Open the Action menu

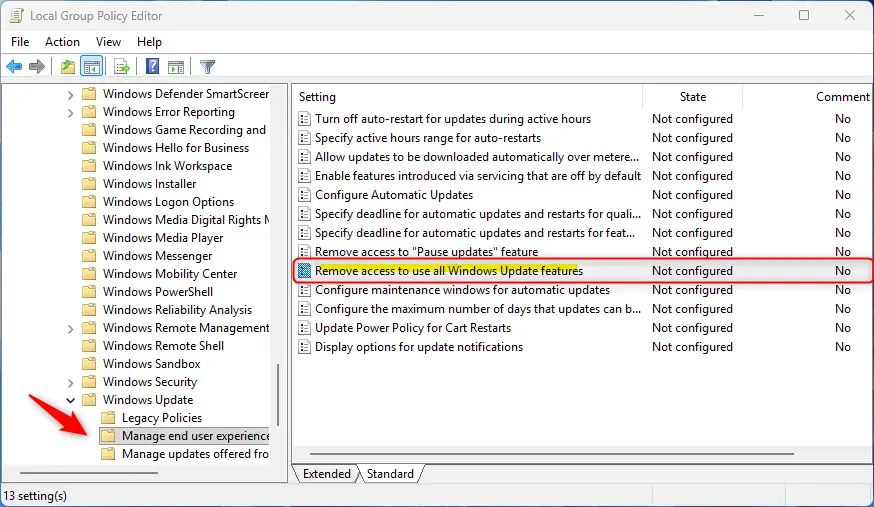pyautogui.click(x=62, y=42)
